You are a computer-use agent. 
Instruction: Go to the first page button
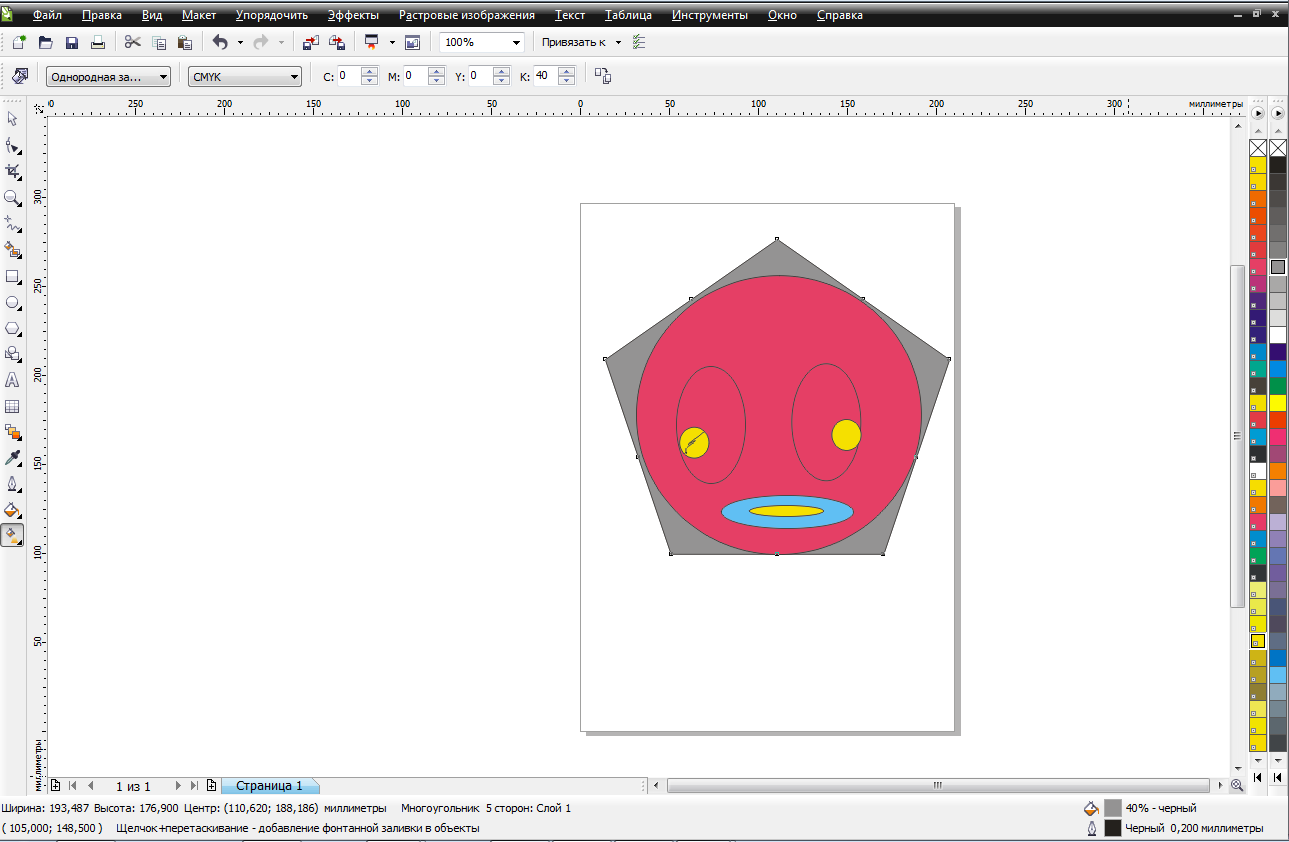[72, 786]
